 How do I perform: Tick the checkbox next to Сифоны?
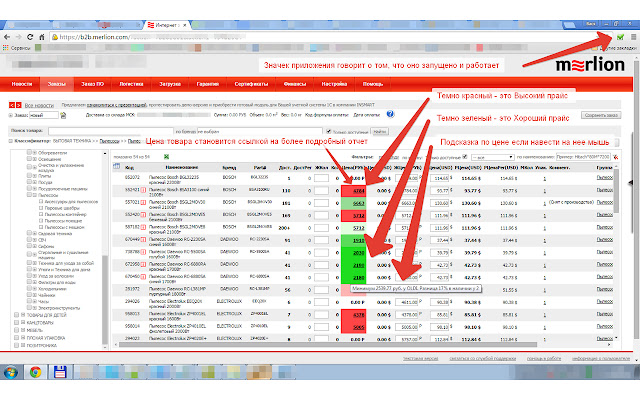tap(31, 247)
